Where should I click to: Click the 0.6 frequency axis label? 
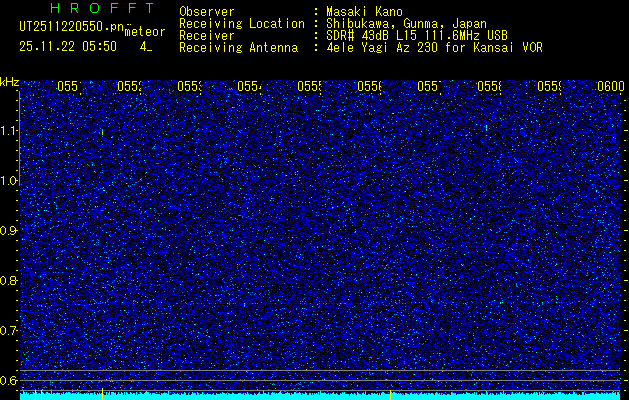click(9, 380)
